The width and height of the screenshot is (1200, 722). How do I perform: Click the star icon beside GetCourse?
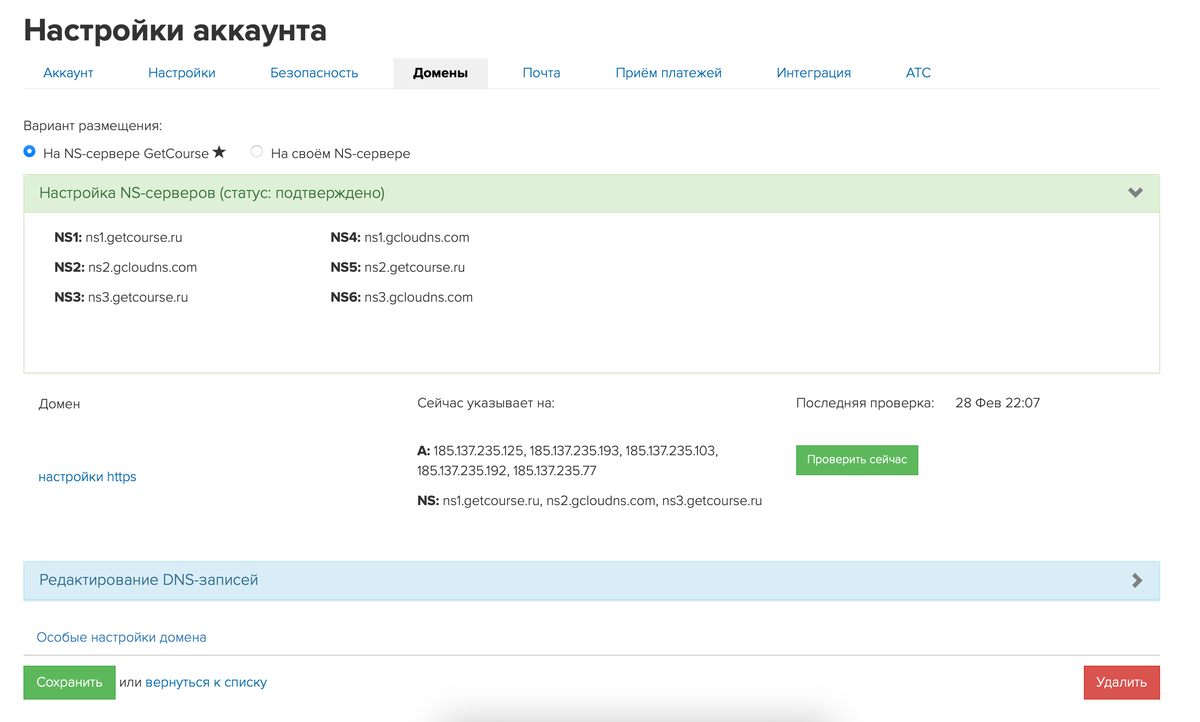click(219, 153)
